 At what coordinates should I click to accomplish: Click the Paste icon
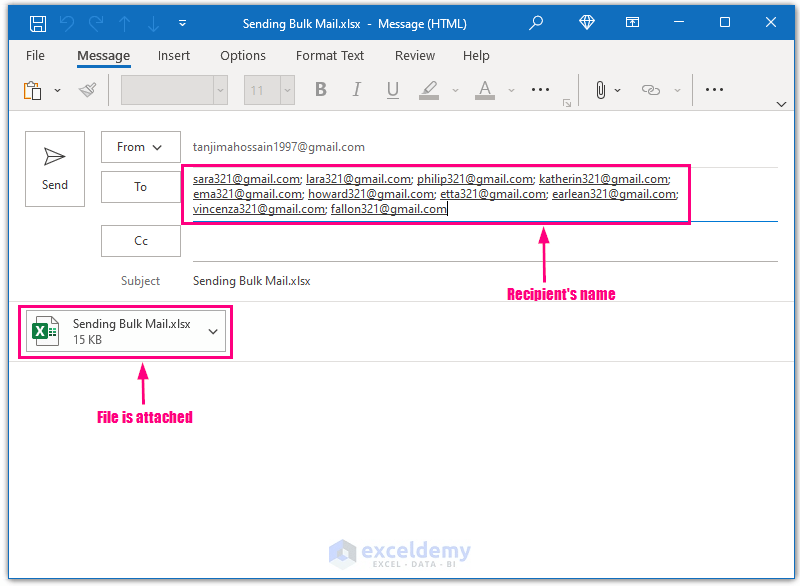pos(32,89)
